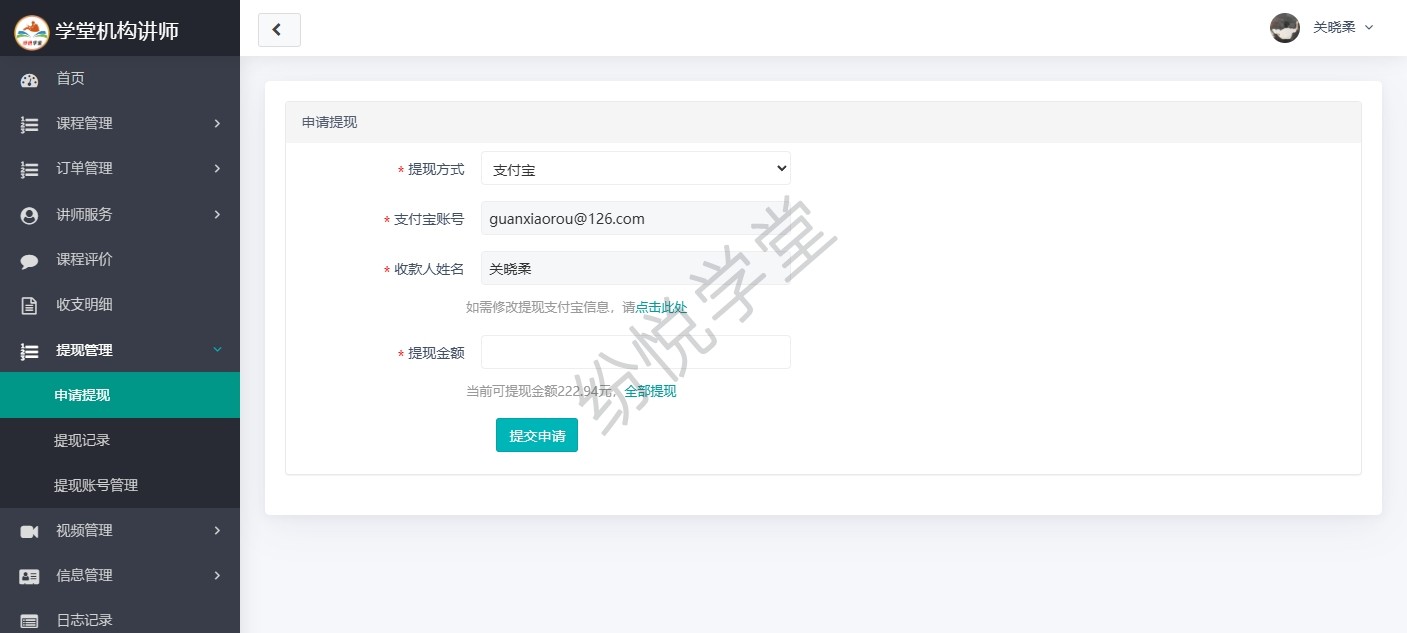This screenshot has height=633, width=1407.
Task: Click the 申请提现 panel header text
Action: [x=330, y=122]
